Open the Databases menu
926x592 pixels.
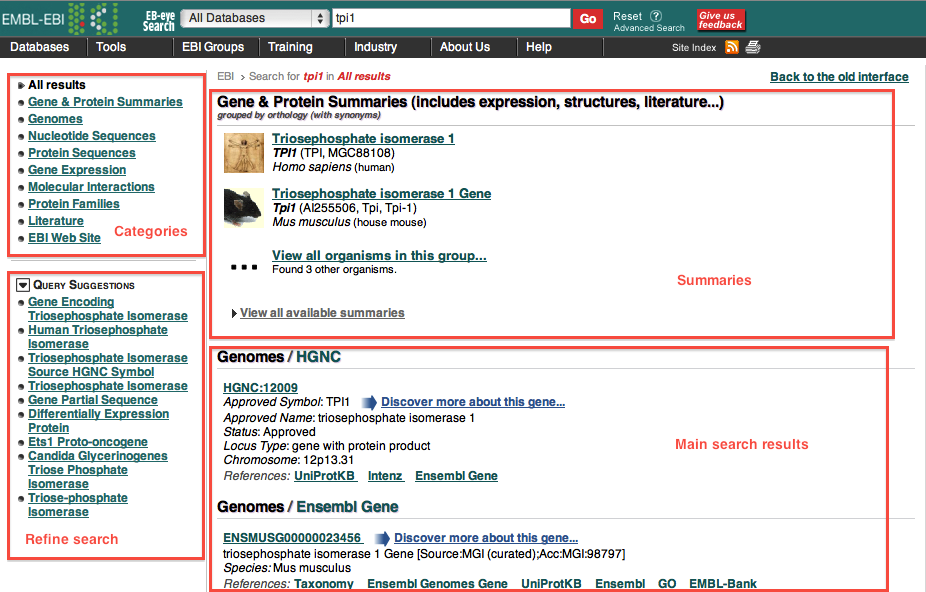pyautogui.click(x=40, y=47)
